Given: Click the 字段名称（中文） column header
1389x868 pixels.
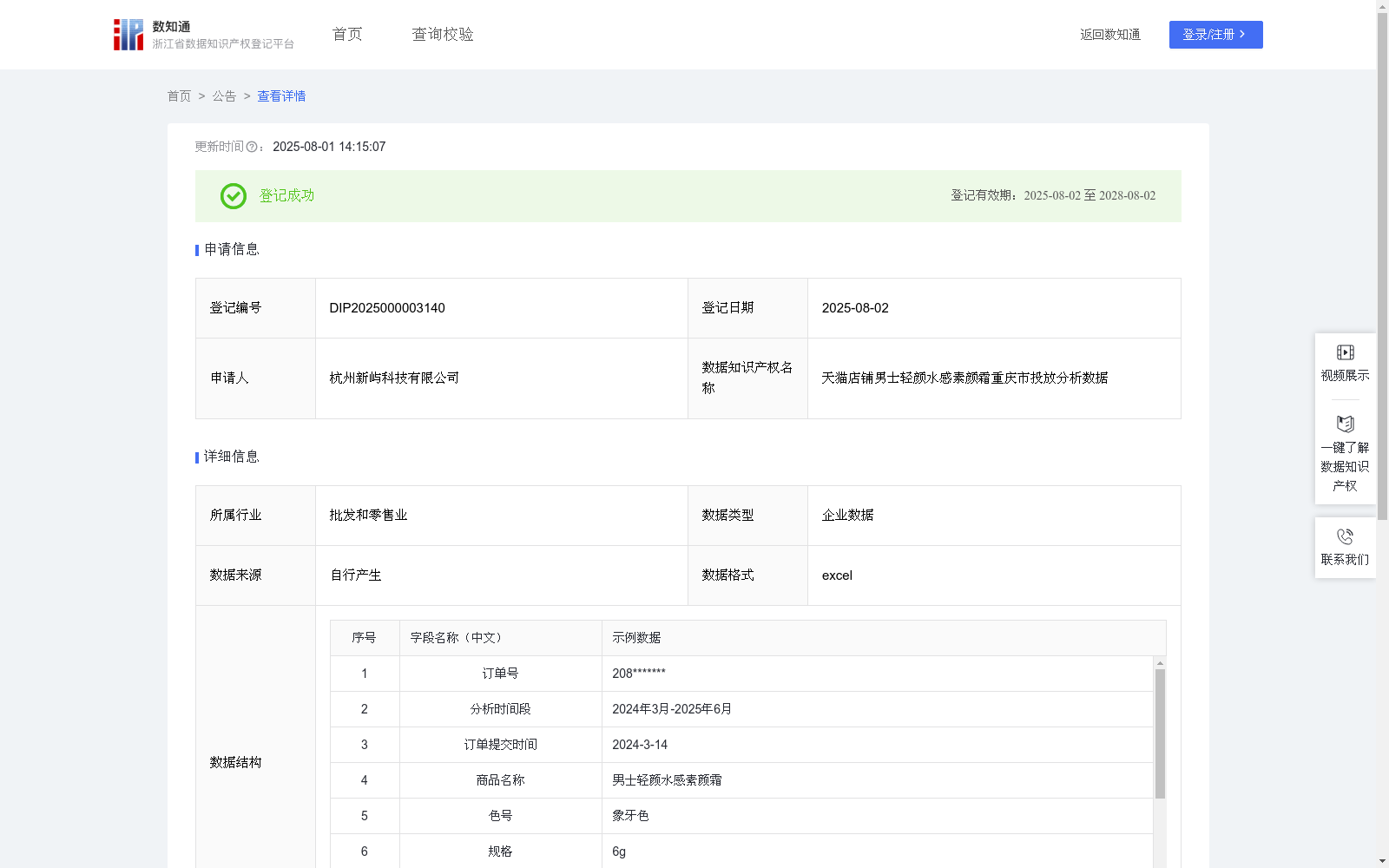Looking at the screenshot, I should click(459, 638).
